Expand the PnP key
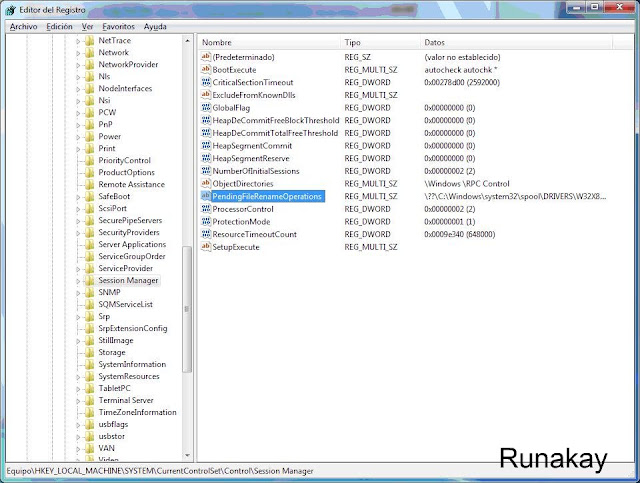The image size is (640, 483). 78,125
